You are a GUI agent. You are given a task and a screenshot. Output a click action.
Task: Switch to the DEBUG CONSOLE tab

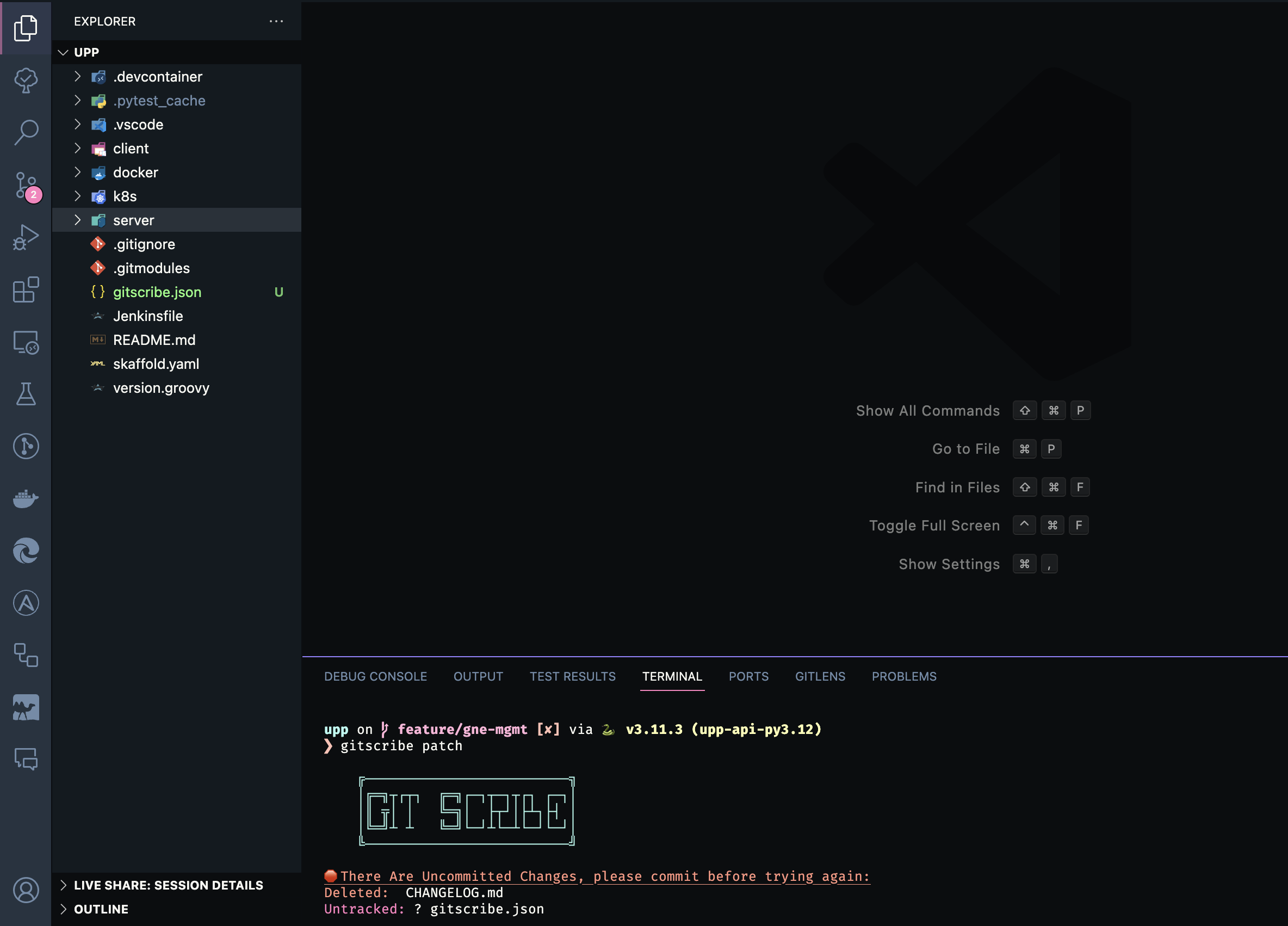[x=375, y=676]
